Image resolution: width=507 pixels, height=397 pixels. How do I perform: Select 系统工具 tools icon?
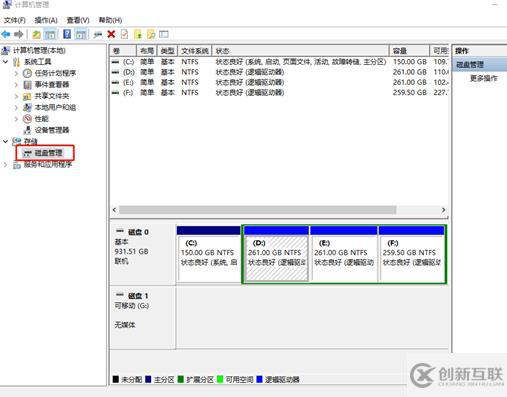click(x=16, y=62)
